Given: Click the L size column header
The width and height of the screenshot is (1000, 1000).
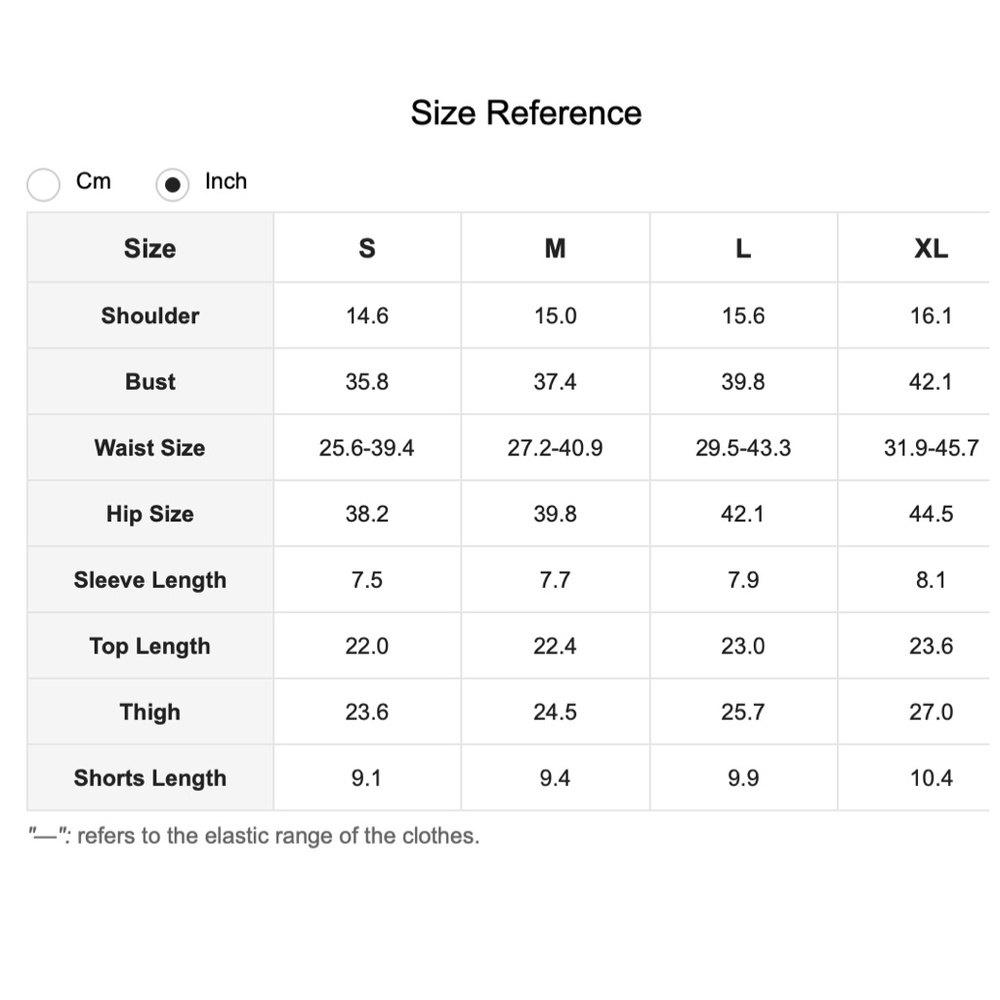Looking at the screenshot, I should 742,249.
